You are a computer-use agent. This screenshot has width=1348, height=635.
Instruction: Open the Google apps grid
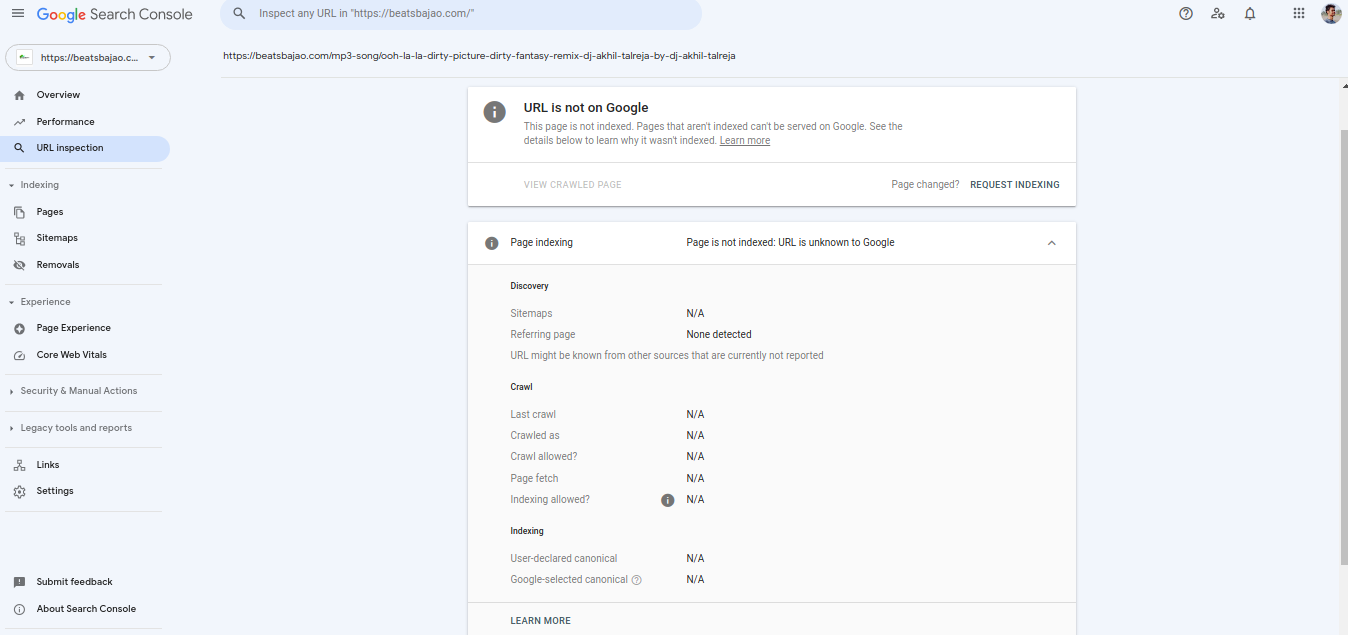point(1299,14)
